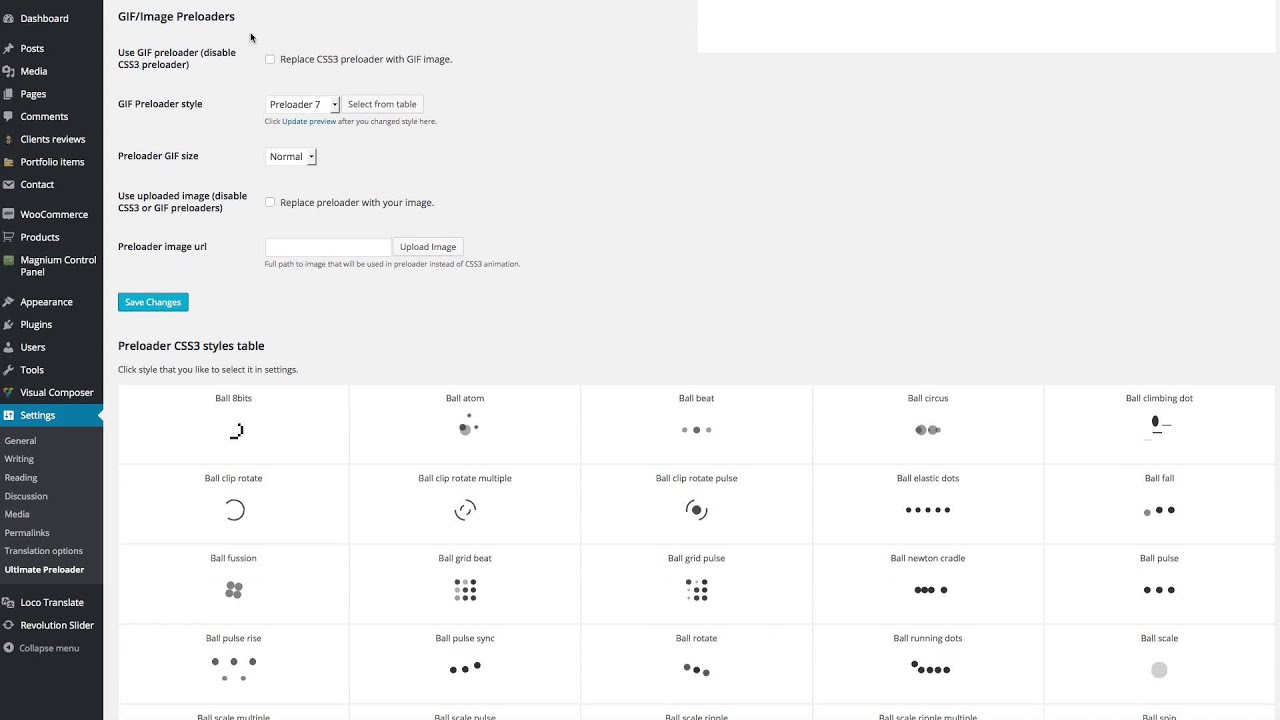Click the Pages icon in sidebar
The width and height of the screenshot is (1280, 720).
(8, 94)
